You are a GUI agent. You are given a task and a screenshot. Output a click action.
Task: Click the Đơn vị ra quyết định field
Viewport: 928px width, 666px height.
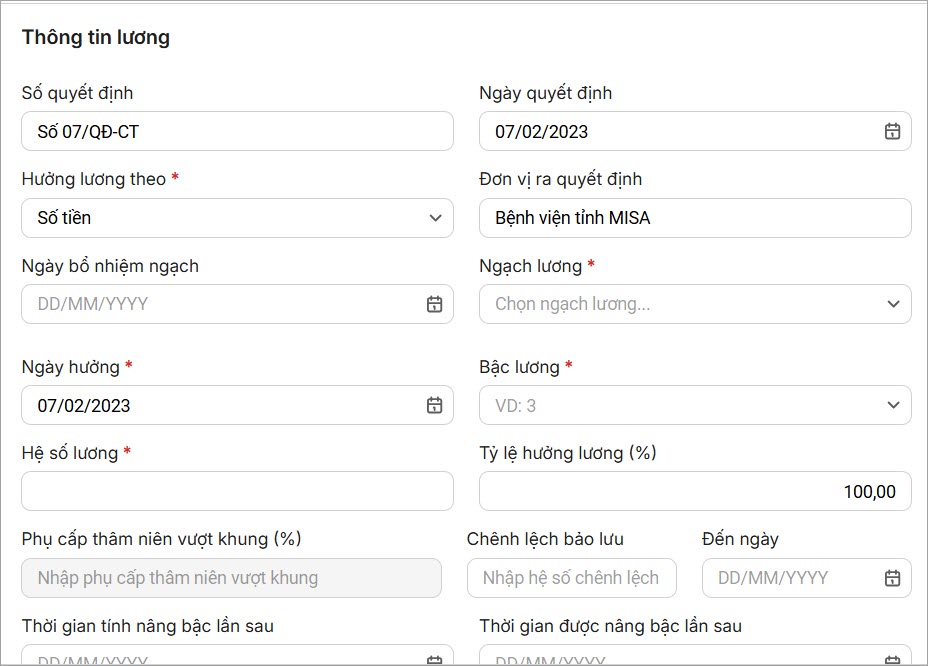(x=695, y=217)
